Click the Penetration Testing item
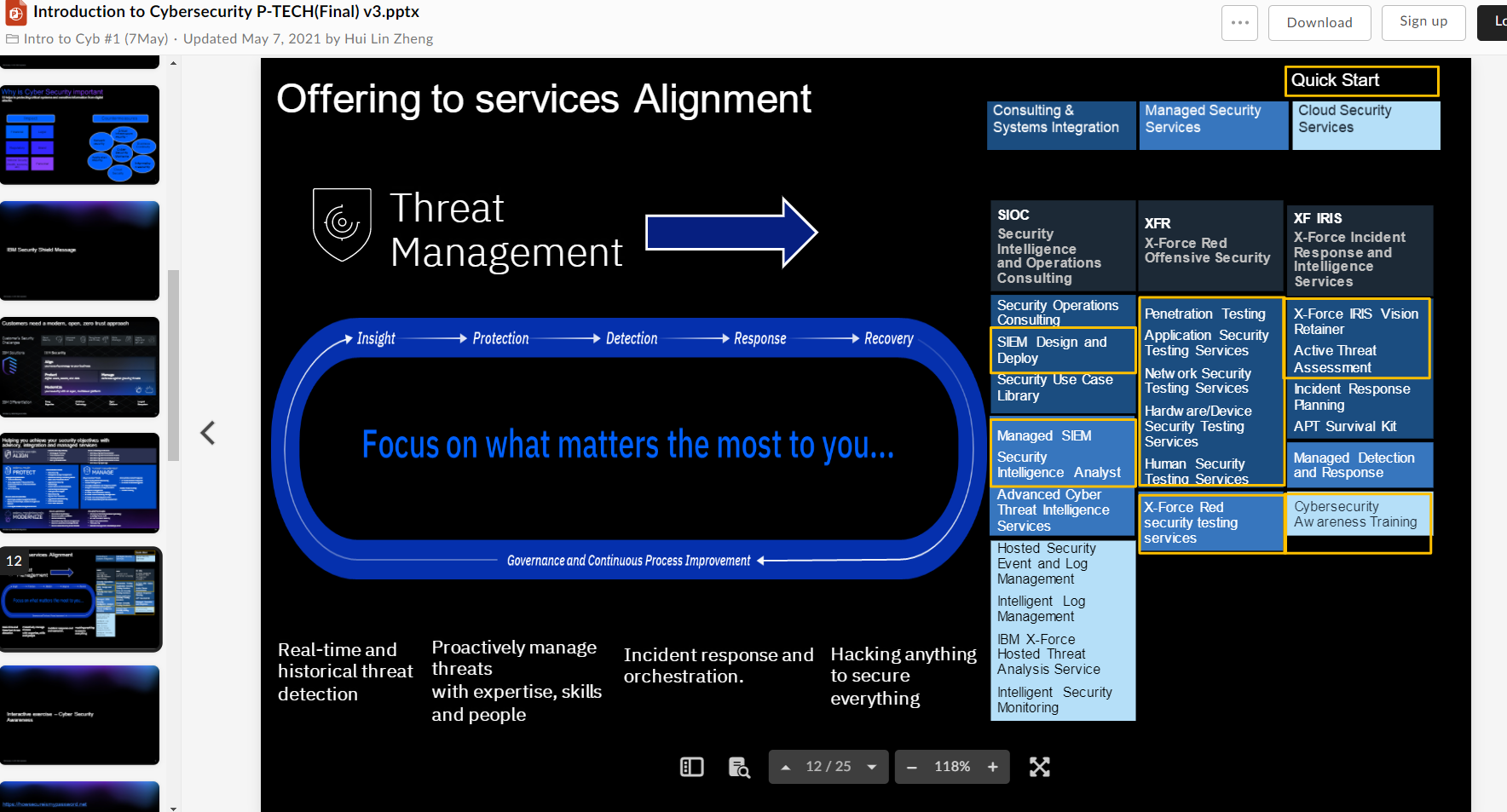The width and height of the screenshot is (1507, 812). tap(1204, 314)
